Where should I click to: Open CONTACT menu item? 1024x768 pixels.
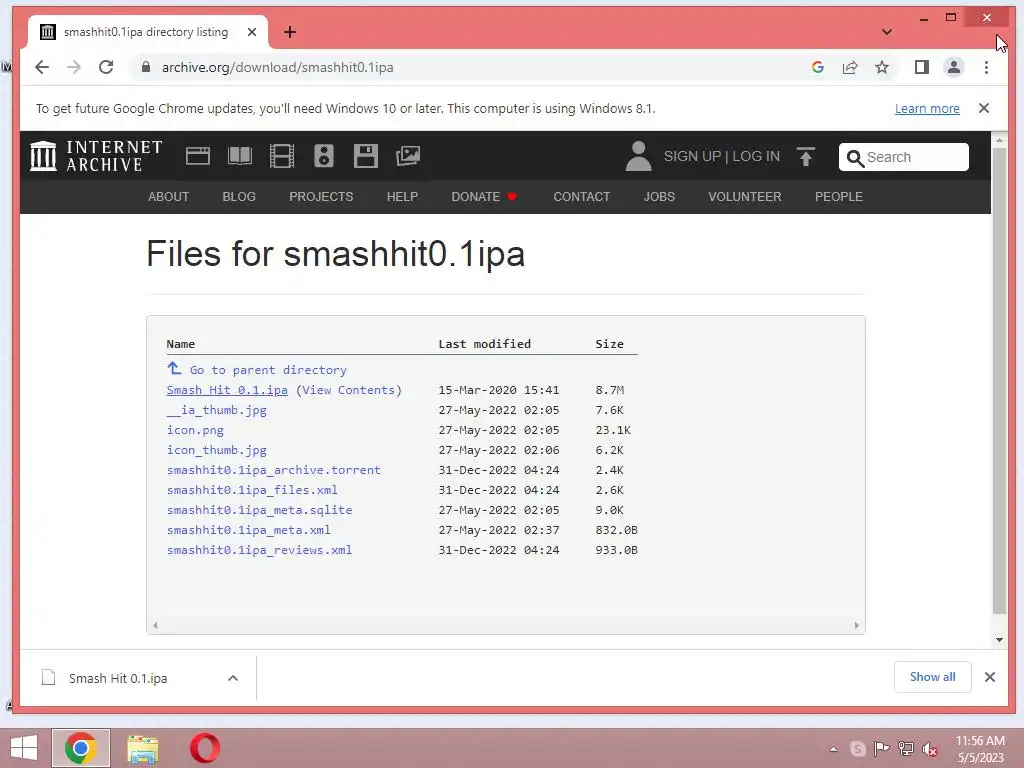582,197
